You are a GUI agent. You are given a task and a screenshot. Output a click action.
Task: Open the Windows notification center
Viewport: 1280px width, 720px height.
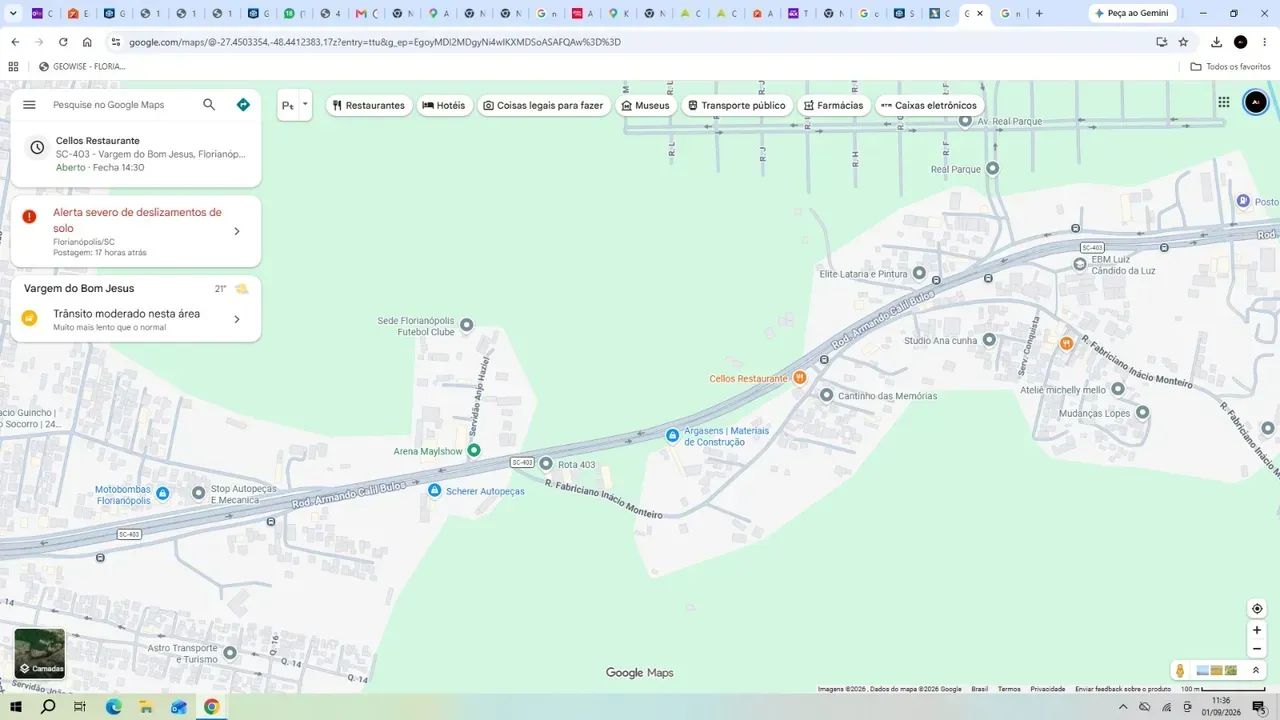[1259, 707]
